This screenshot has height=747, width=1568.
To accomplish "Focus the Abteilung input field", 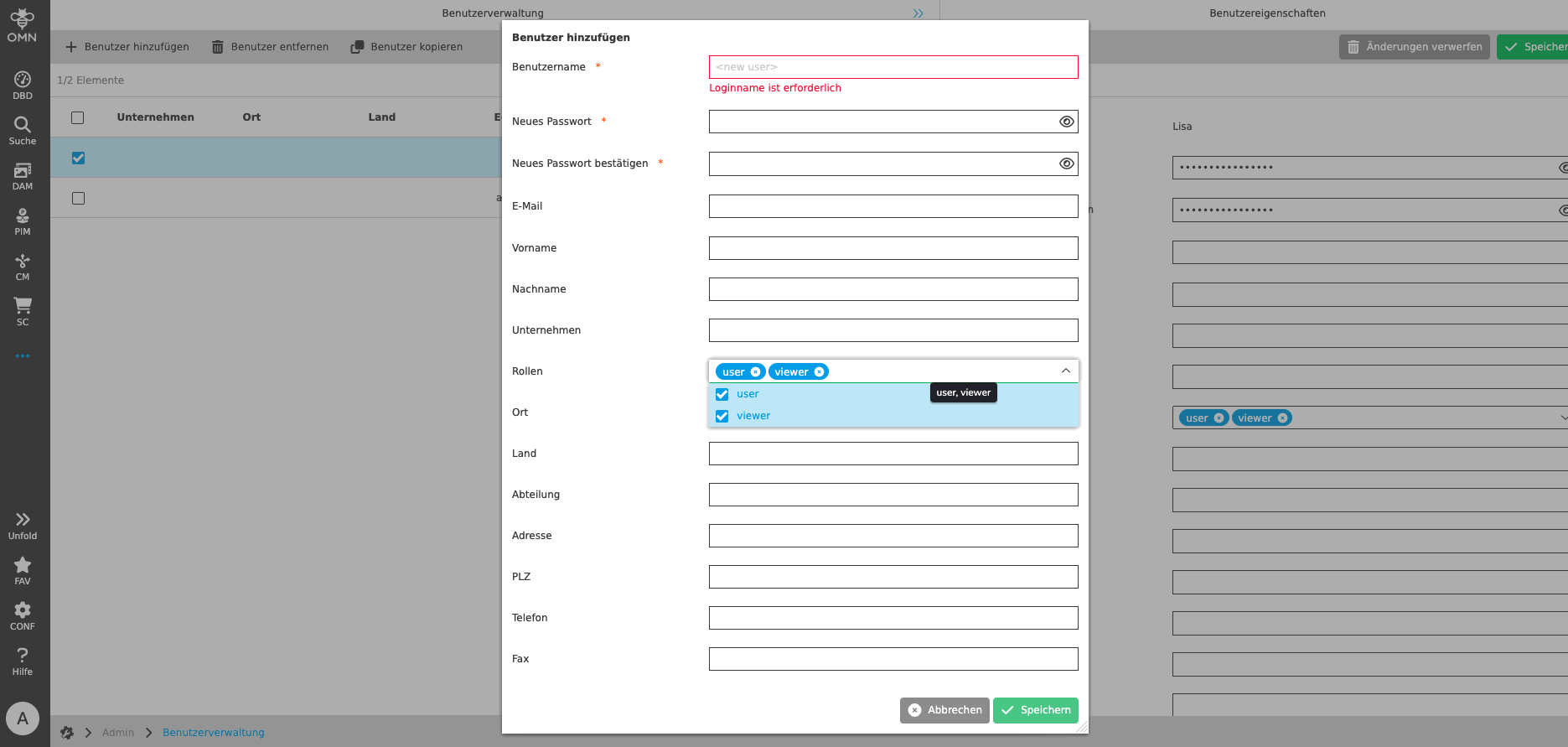I will click(893, 495).
